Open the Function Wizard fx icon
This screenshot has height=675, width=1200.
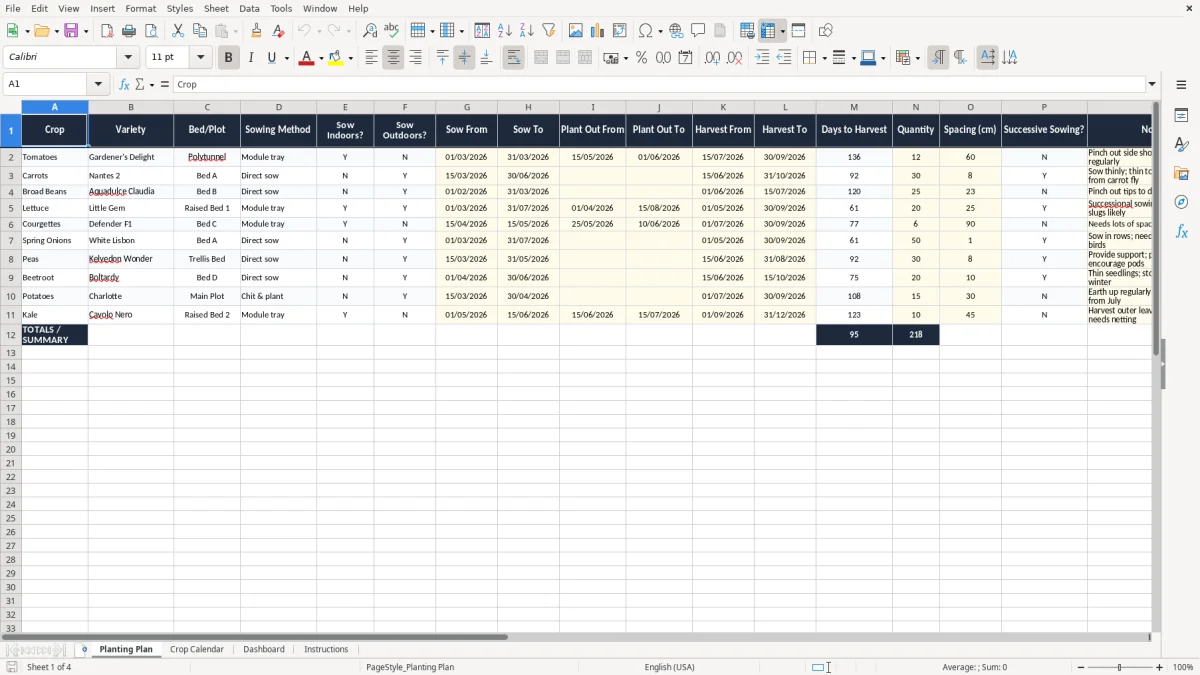coord(124,85)
